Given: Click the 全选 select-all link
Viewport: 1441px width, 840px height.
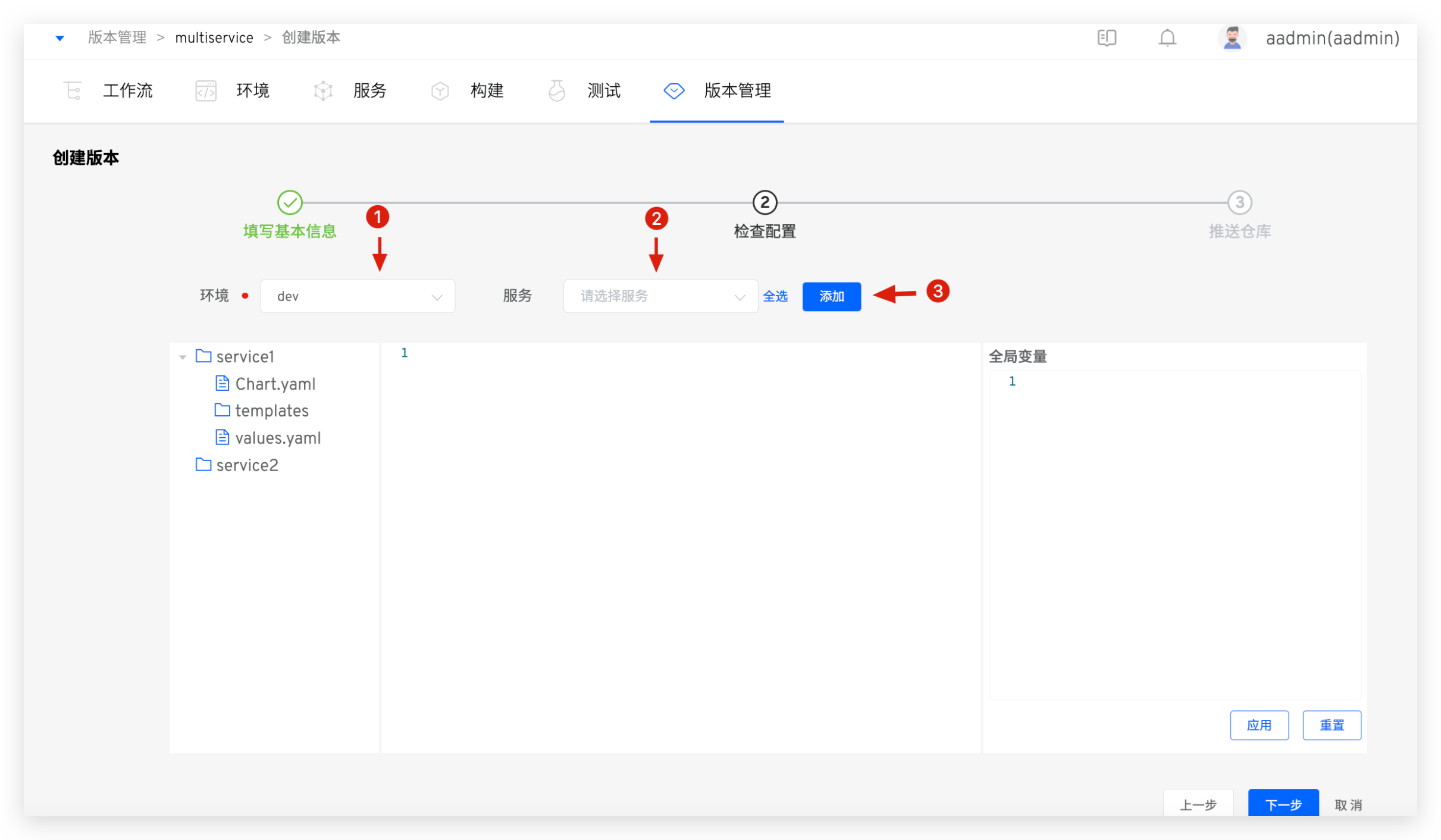Looking at the screenshot, I should point(775,296).
